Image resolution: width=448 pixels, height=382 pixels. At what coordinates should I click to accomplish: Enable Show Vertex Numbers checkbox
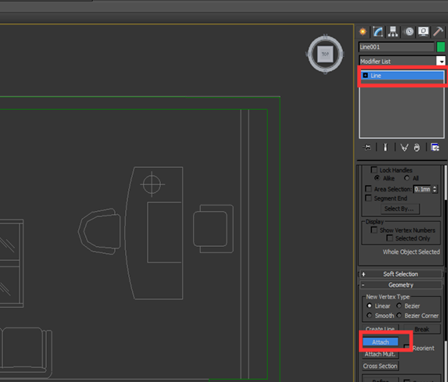point(374,230)
